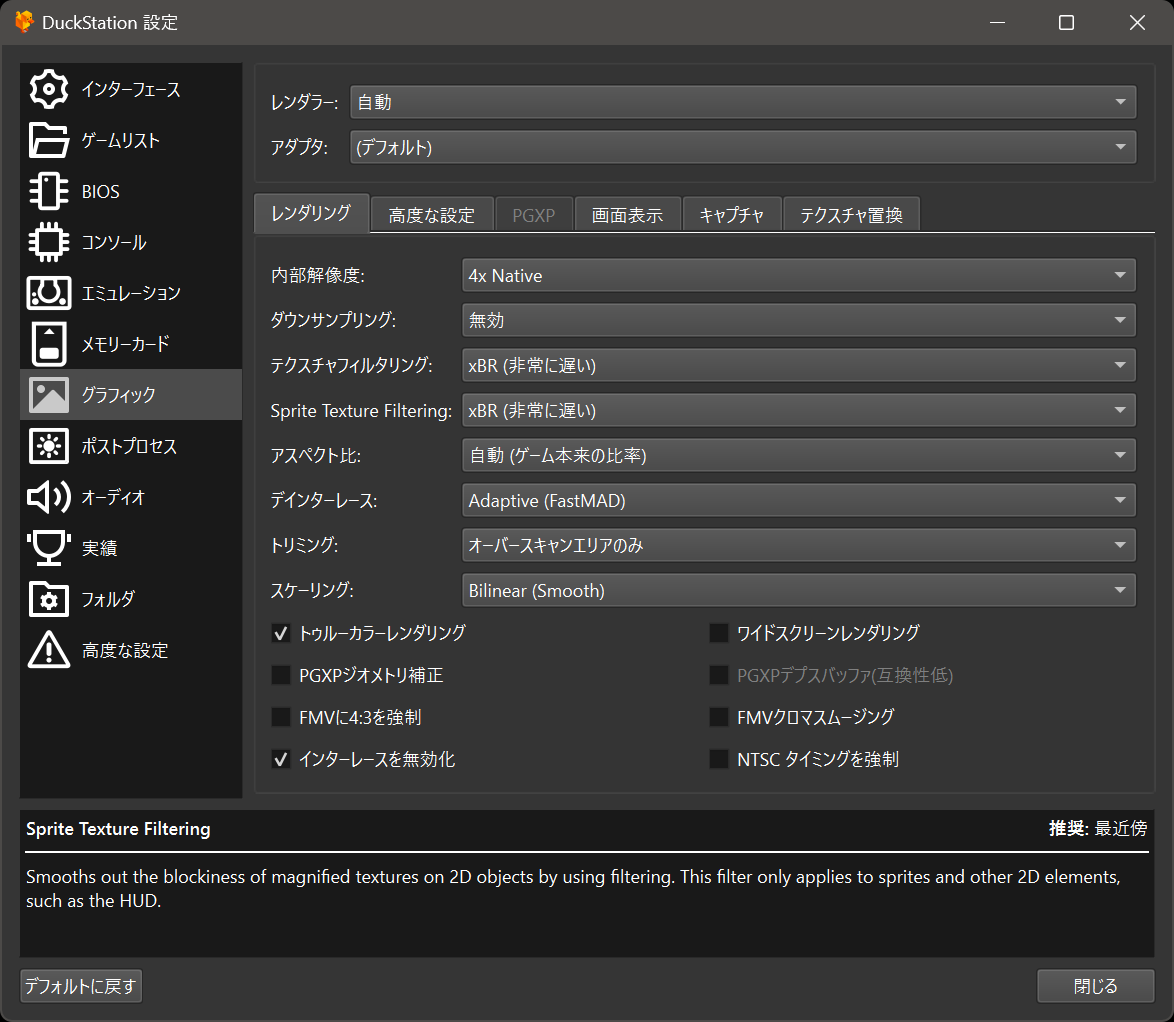Click the 内部解像度 label
Image resolution: width=1174 pixels, height=1022 pixels.
(x=317, y=276)
